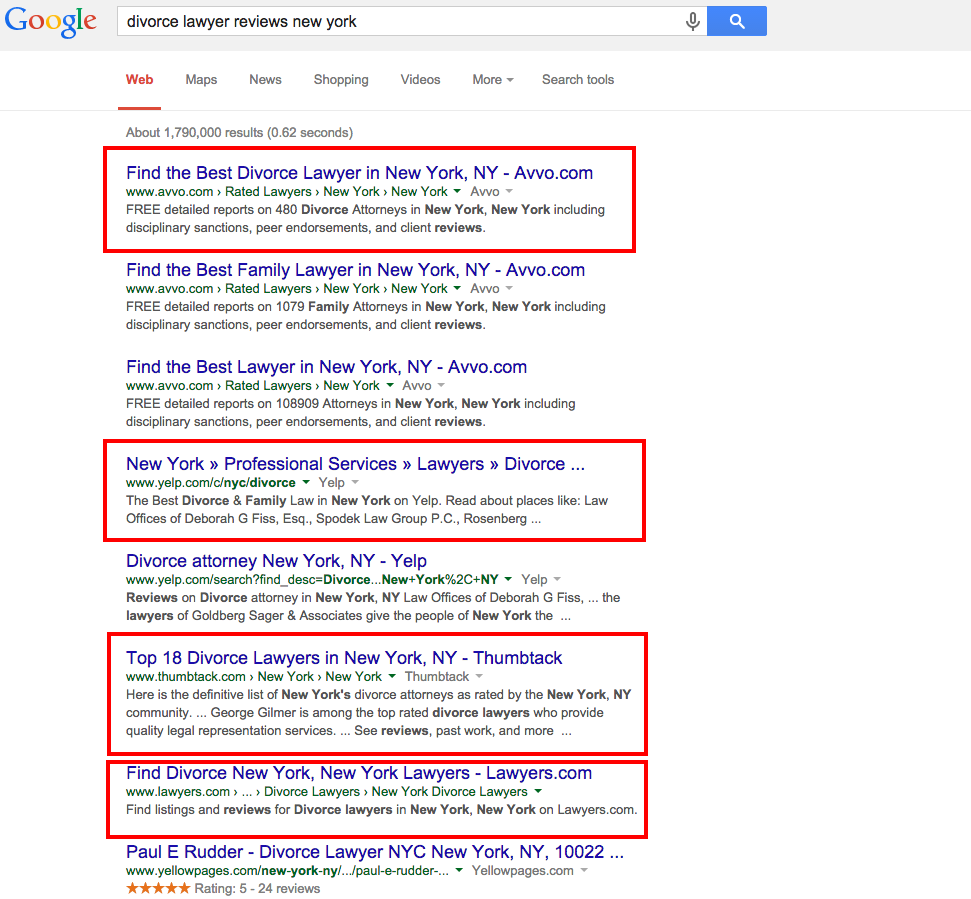Open the Shopping tab
This screenshot has height=899, width=971.
click(x=341, y=79)
